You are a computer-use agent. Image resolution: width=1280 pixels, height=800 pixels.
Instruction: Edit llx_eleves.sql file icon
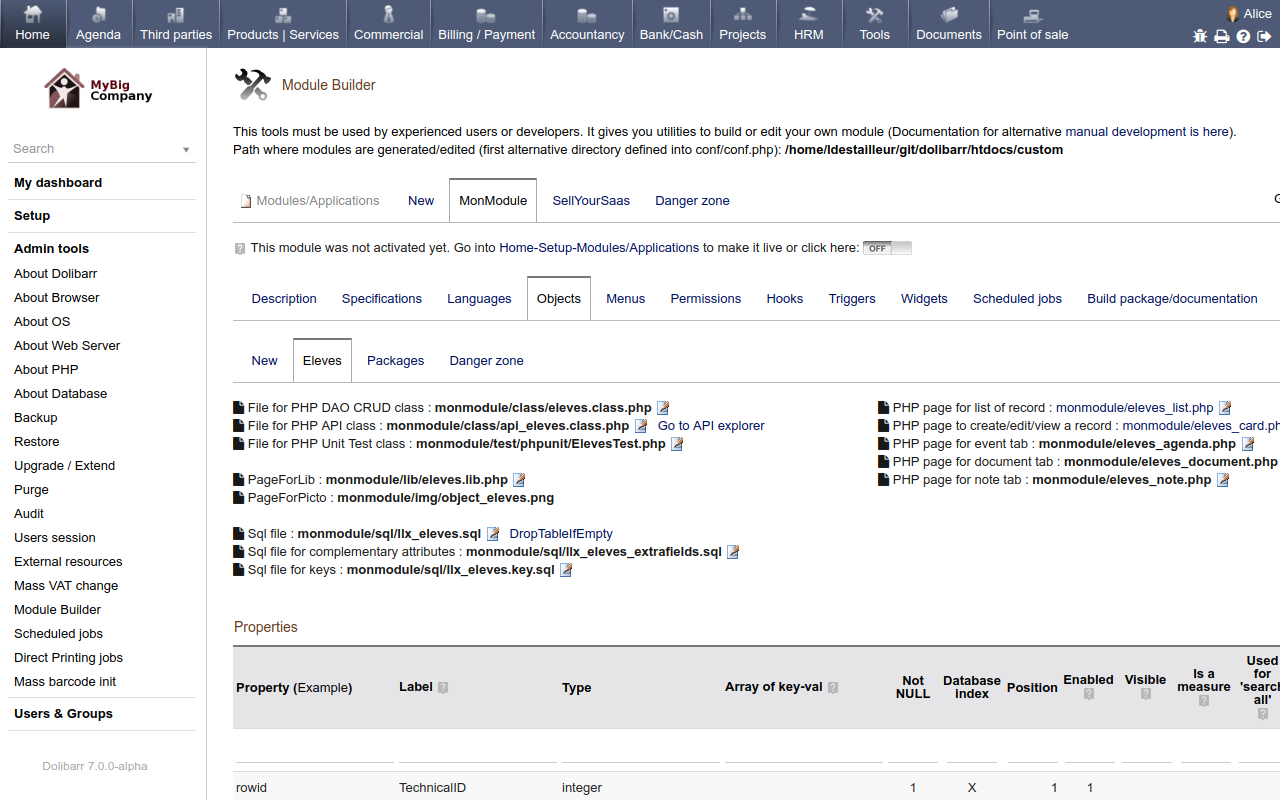point(493,534)
